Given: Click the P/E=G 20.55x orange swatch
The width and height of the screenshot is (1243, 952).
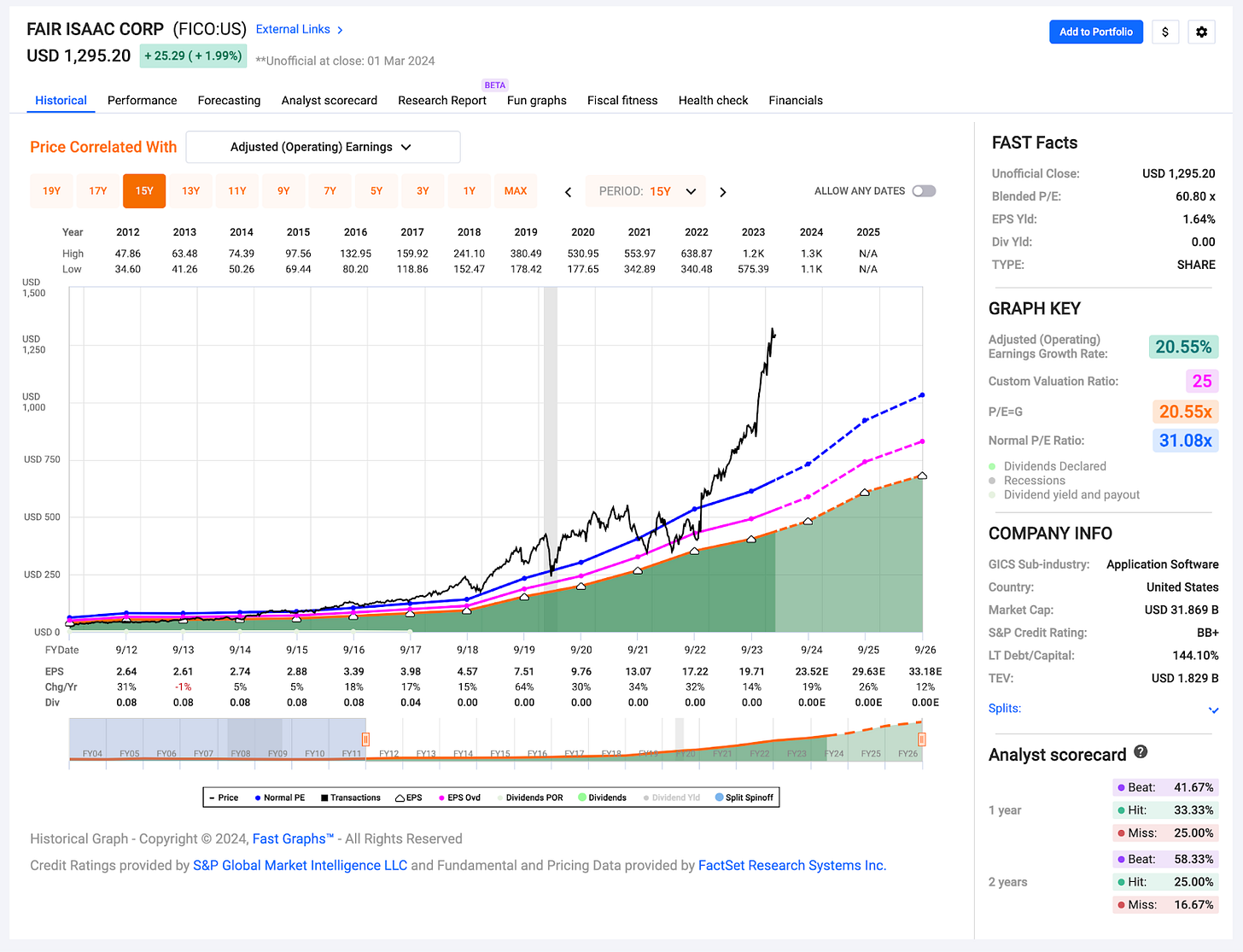Looking at the screenshot, I should pyautogui.click(x=1186, y=412).
